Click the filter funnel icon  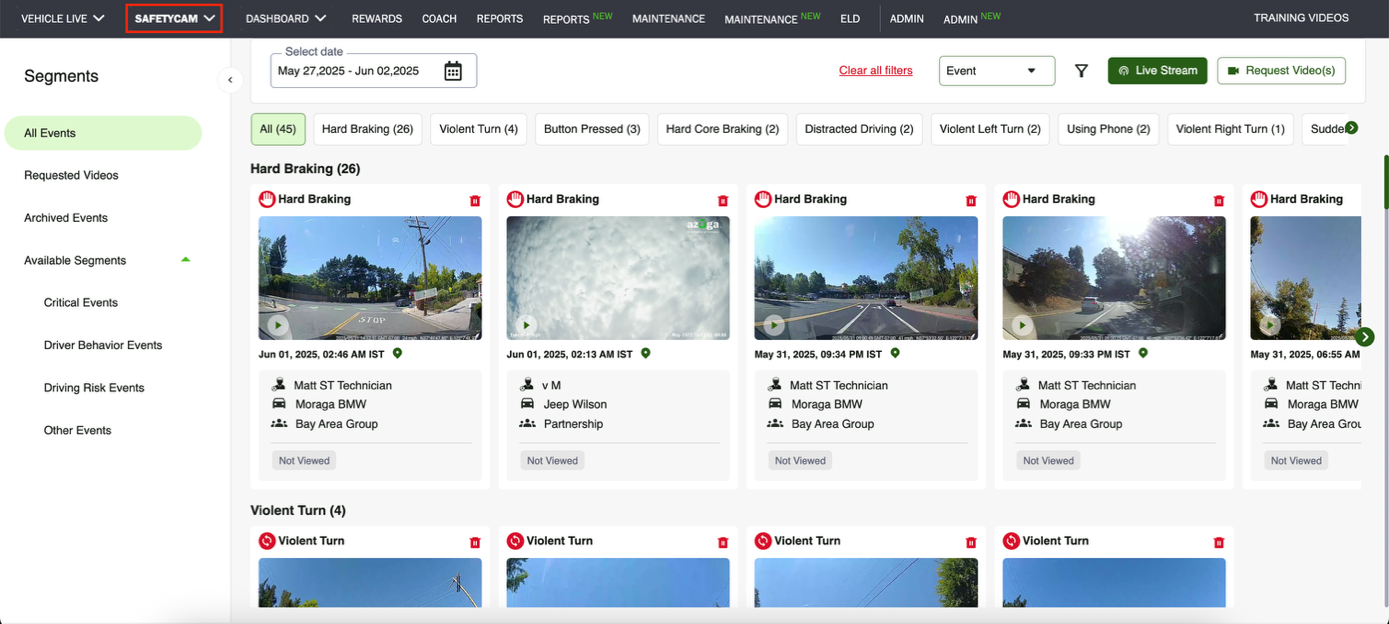tap(1081, 71)
